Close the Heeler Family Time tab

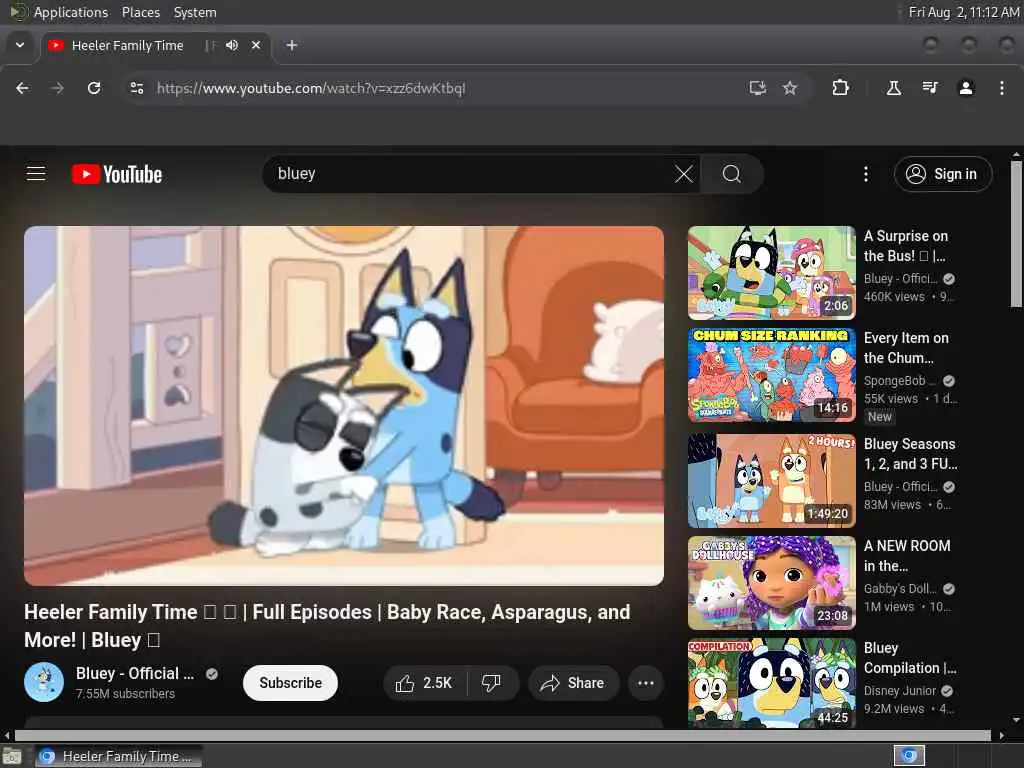[x=256, y=45]
